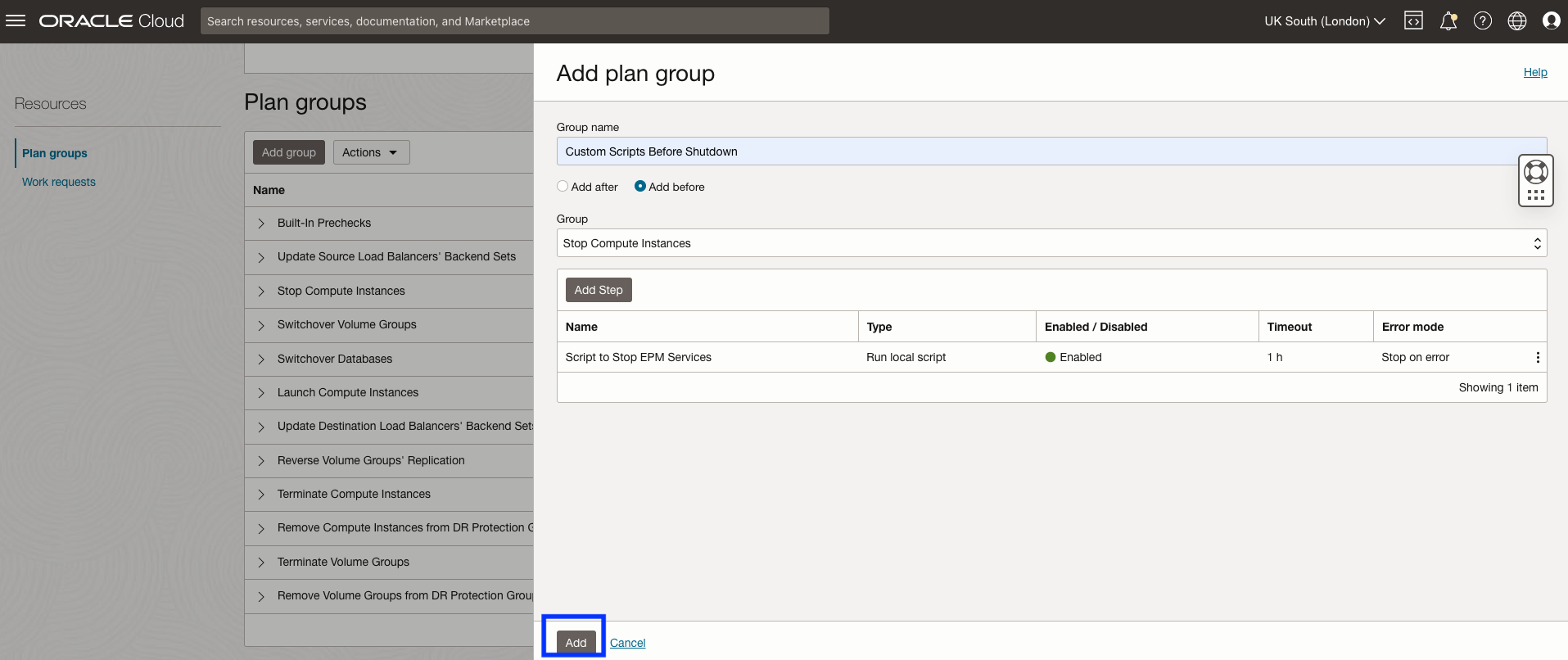Click the 'Stop on error' cell
1568x660 pixels.
click(x=1415, y=357)
